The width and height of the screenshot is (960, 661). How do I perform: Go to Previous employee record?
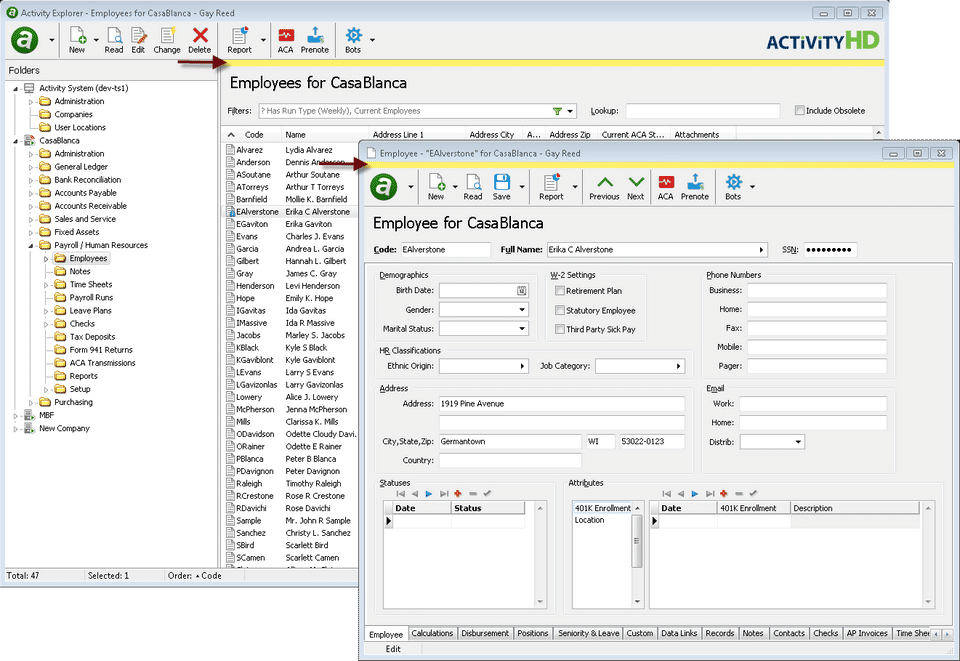pos(604,185)
